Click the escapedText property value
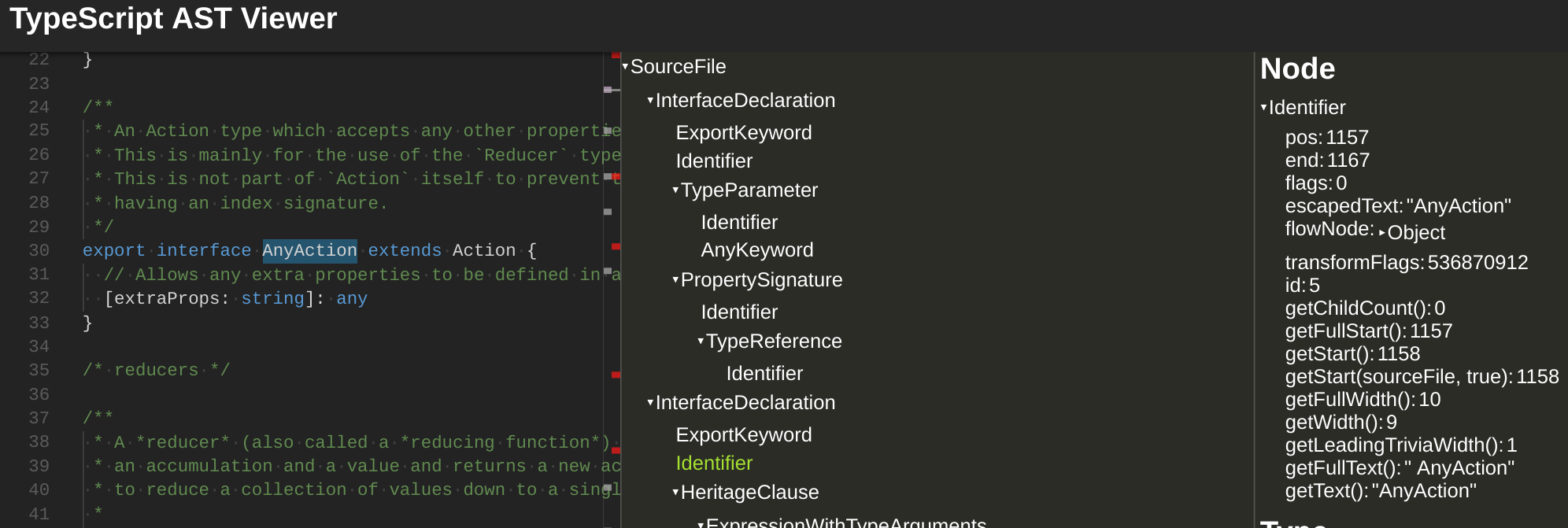Viewport: 1568px width, 528px height. (x=1459, y=206)
